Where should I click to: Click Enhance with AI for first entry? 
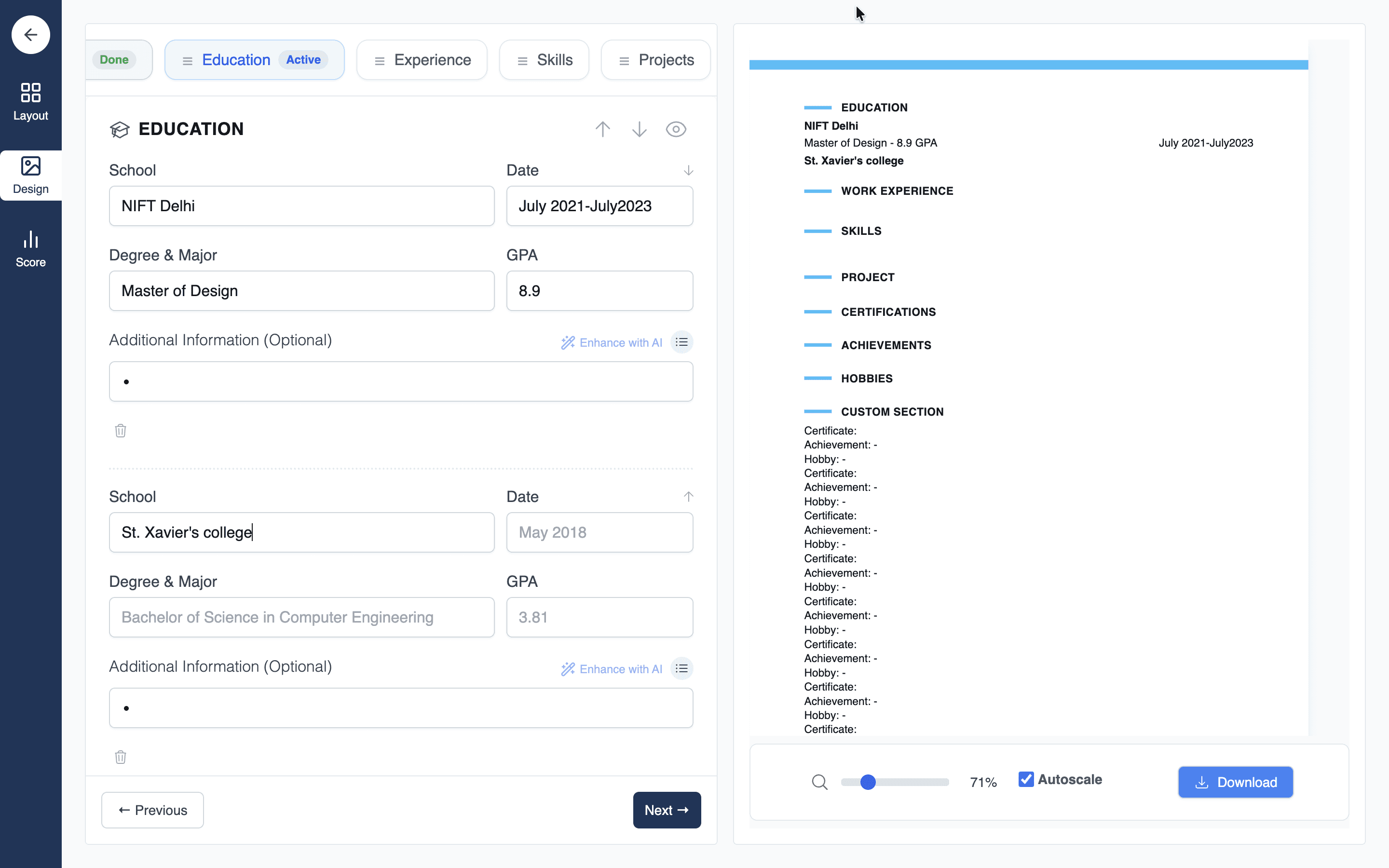(611, 343)
